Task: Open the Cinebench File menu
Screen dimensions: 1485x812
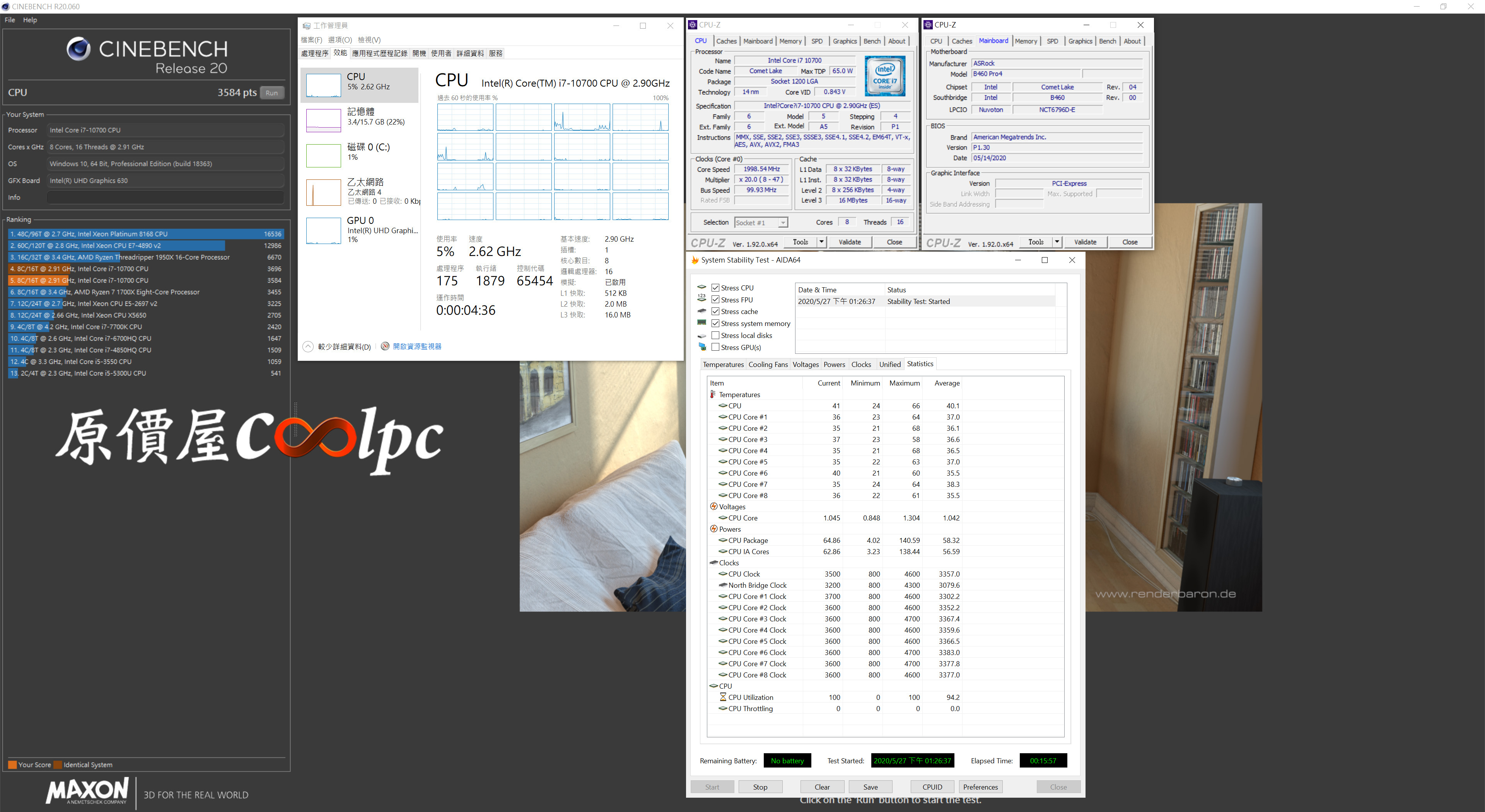Action: click(x=10, y=20)
